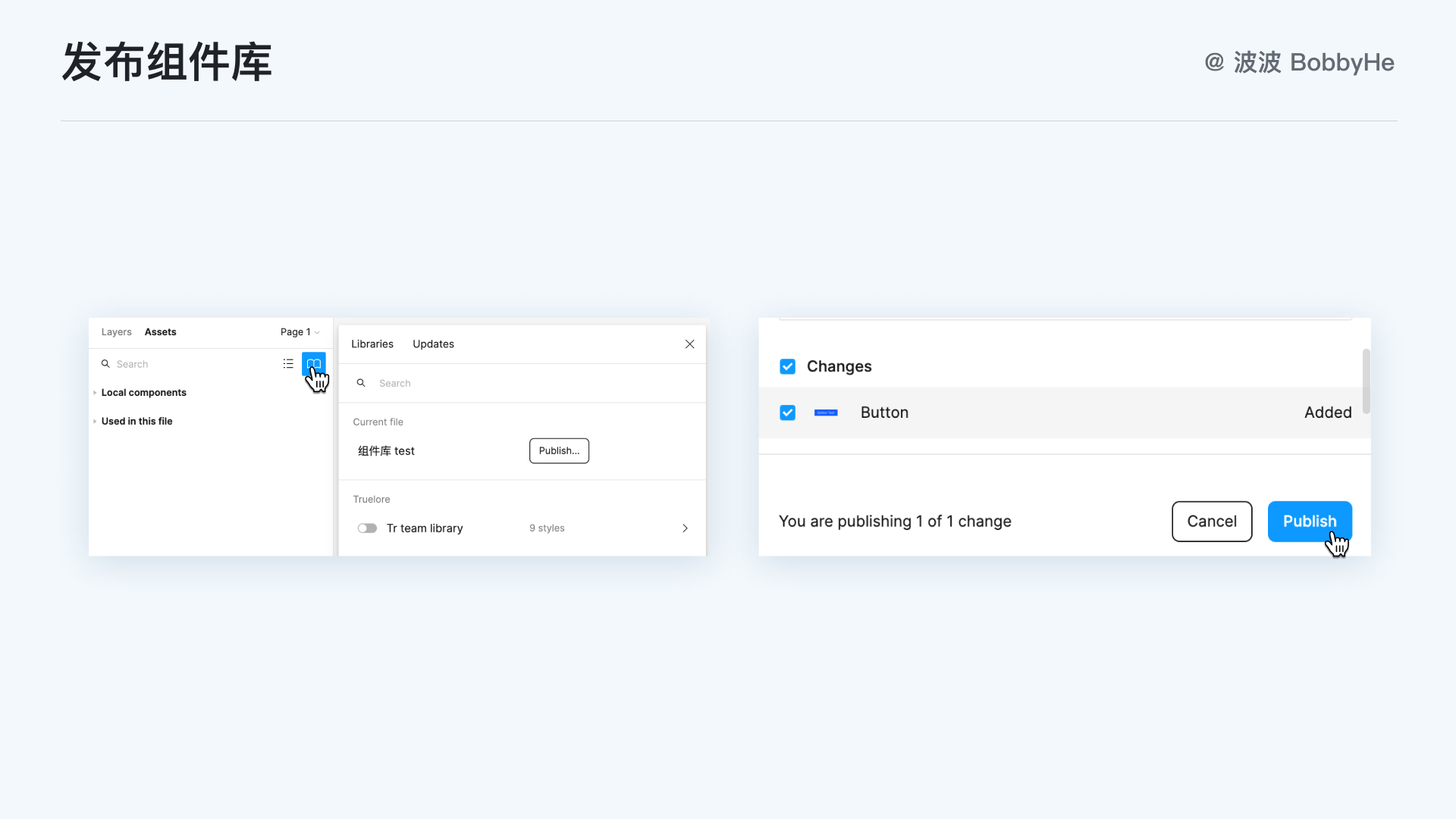Click the changes list scrollbar
Image resolution: width=1456 pixels, height=819 pixels.
(x=1366, y=381)
